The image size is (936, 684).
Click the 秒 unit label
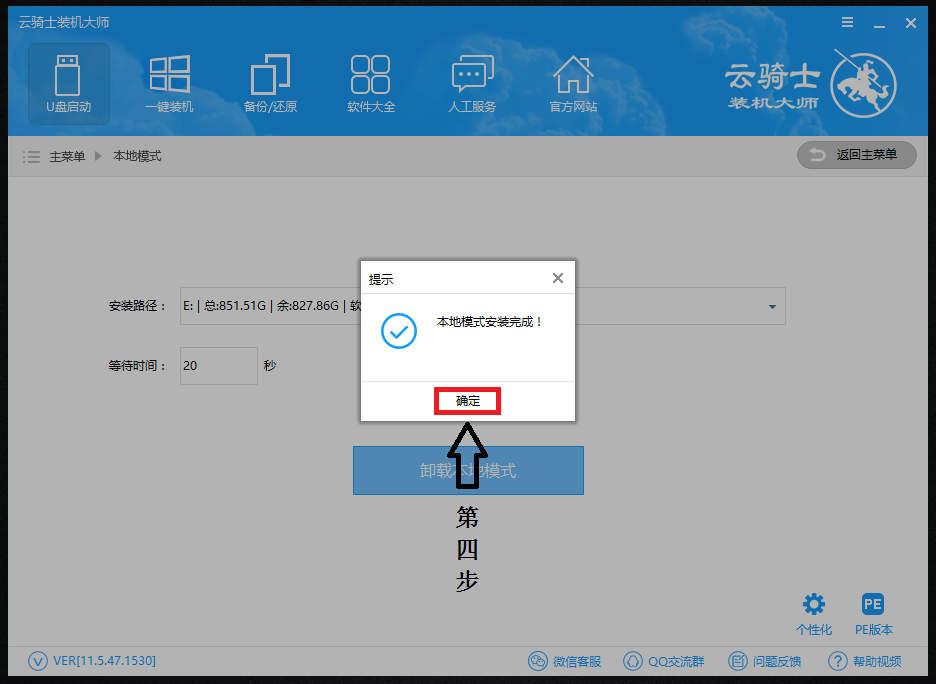pyautogui.click(x=270, y=365)
